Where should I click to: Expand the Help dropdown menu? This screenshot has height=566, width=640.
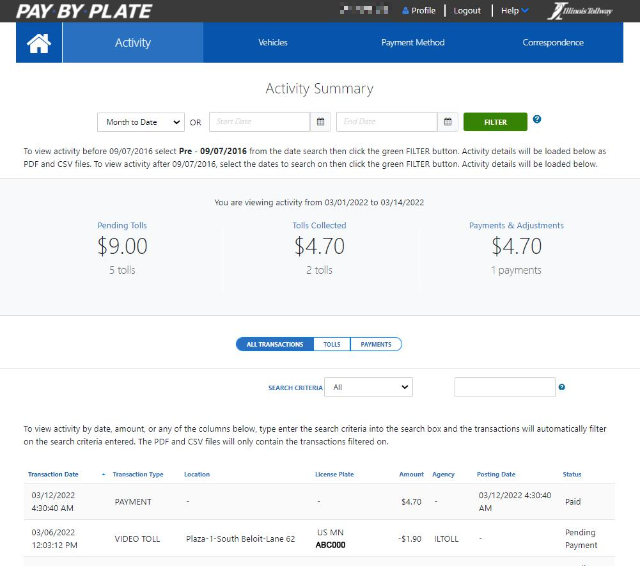point(515,11)
